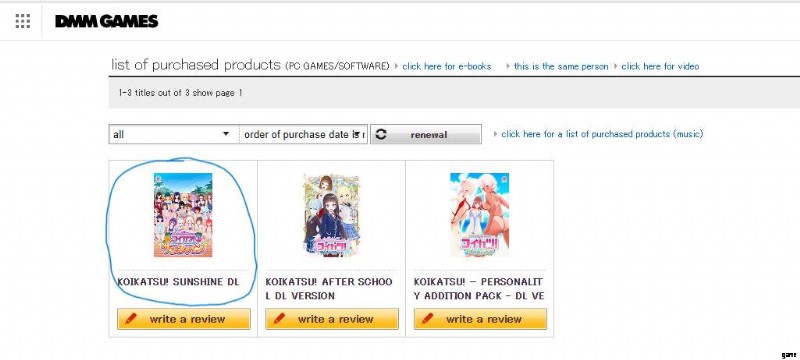Follow 'this is the same person' link
The image size is (800, 360).
pos(561,66)
